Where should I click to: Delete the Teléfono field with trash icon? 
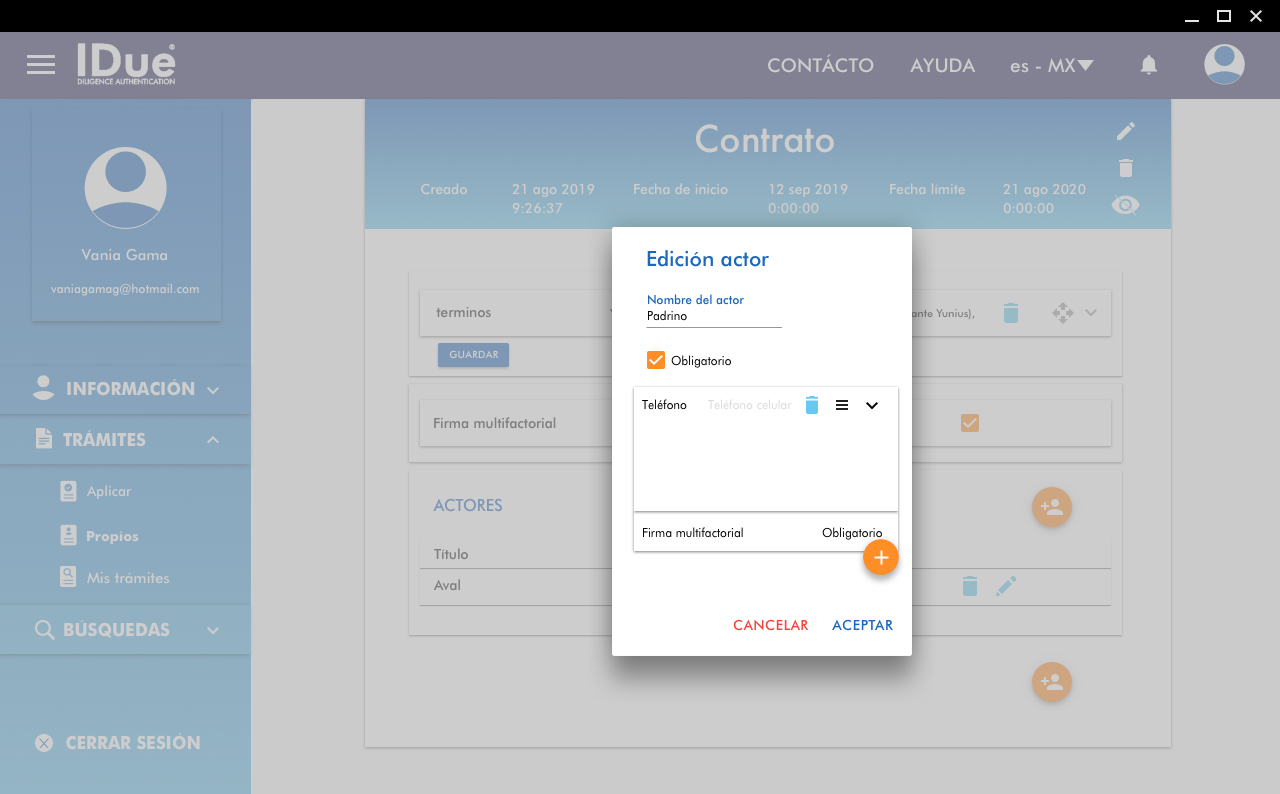click(812, 405)
